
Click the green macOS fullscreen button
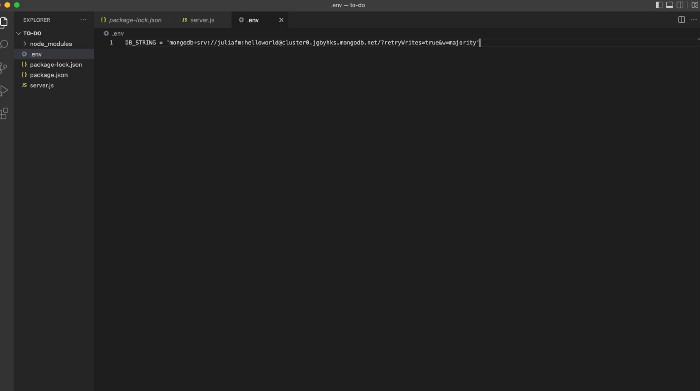(x=17, y=5)
